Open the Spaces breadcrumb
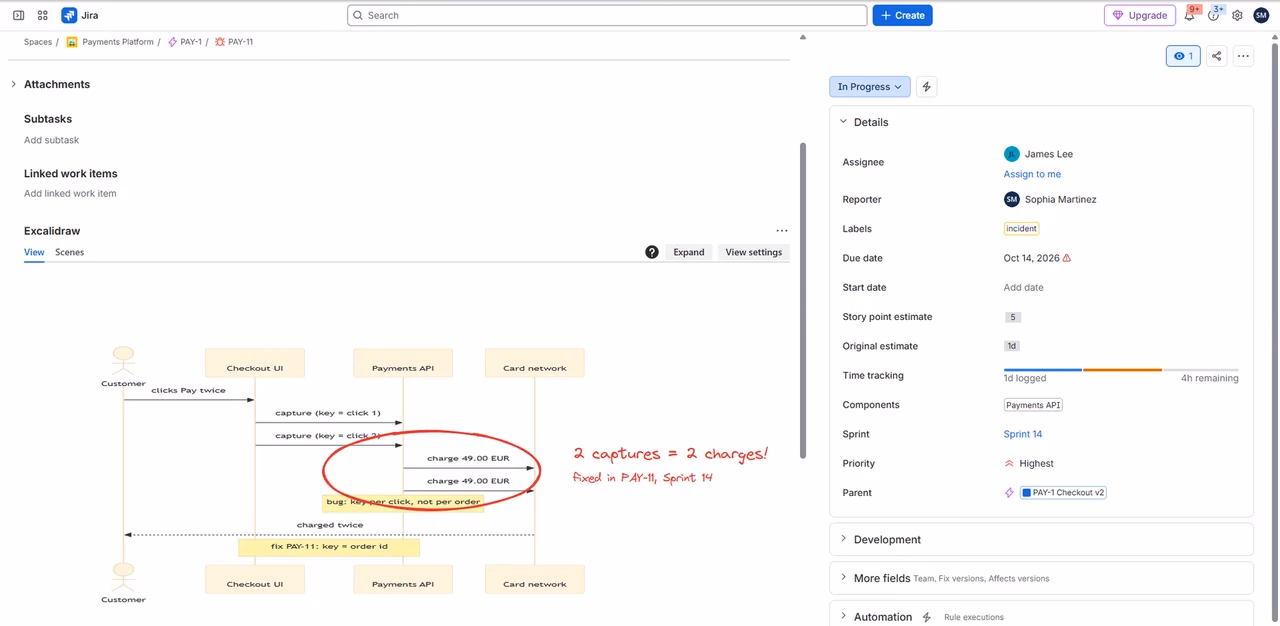This screenshot has width=1280, height=626. point(38,42)
